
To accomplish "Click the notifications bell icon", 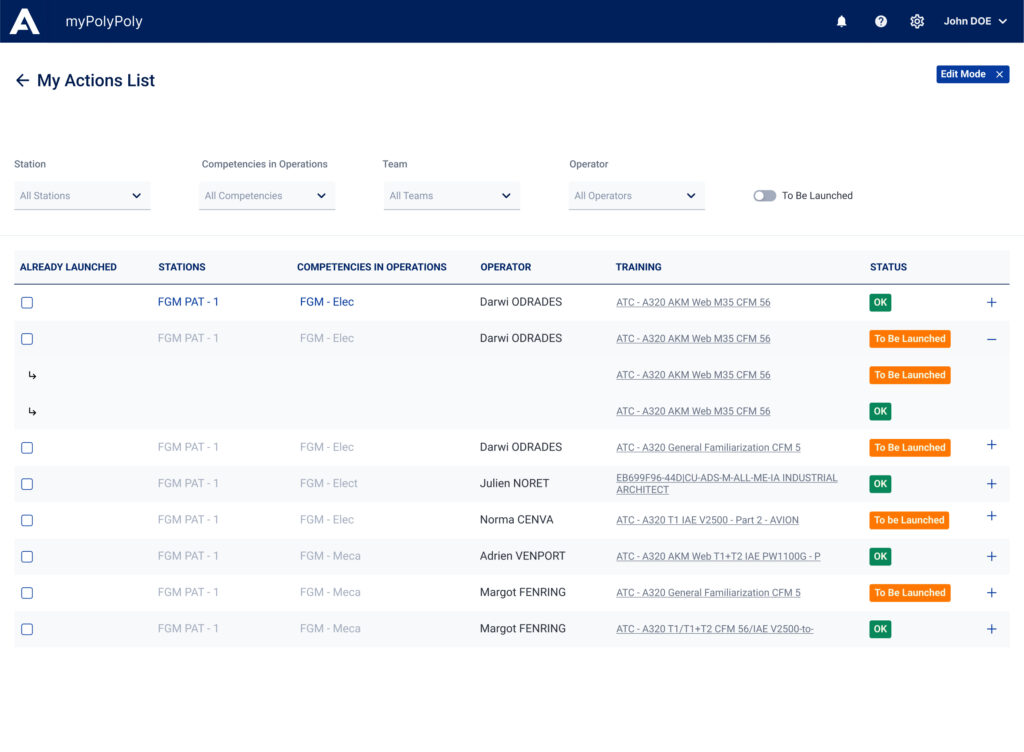I will pos(841,21).
